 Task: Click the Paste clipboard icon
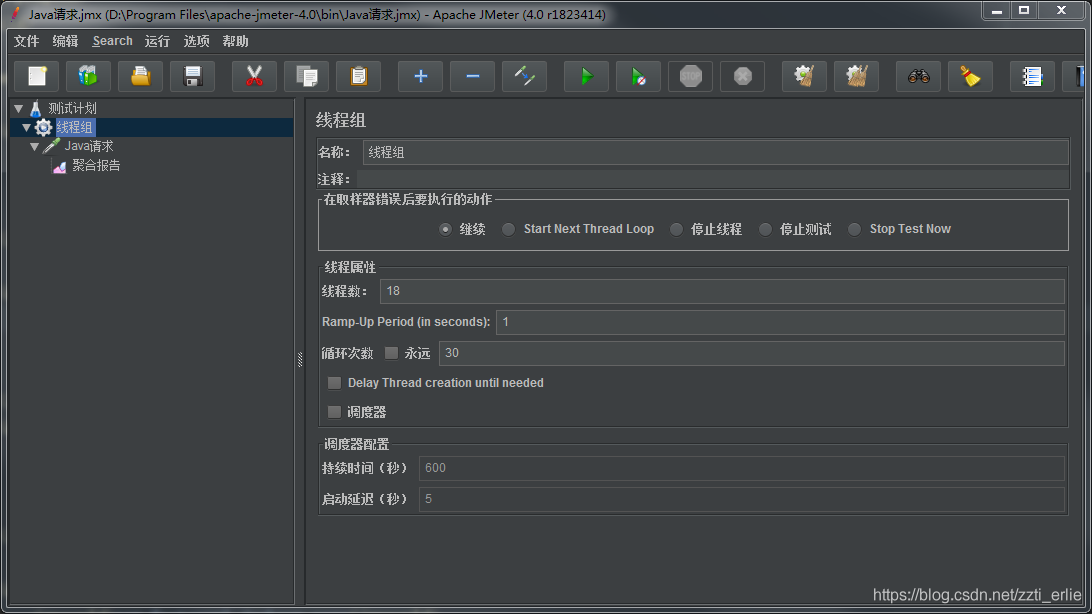358,76
